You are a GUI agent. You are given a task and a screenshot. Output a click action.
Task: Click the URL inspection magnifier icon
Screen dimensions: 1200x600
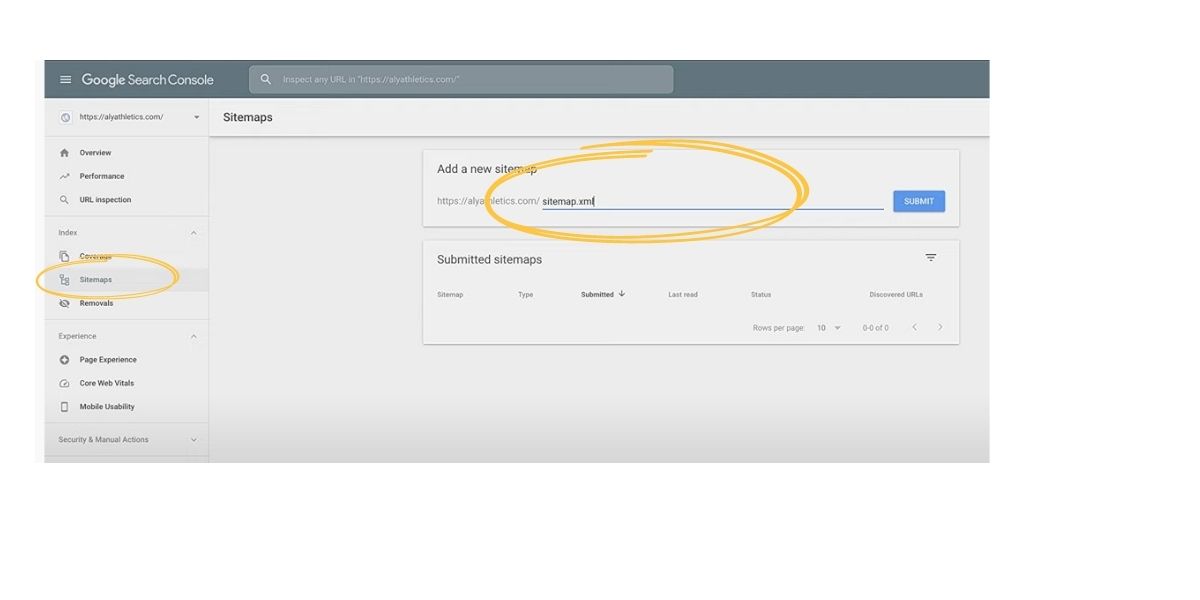tap(65, 200)
